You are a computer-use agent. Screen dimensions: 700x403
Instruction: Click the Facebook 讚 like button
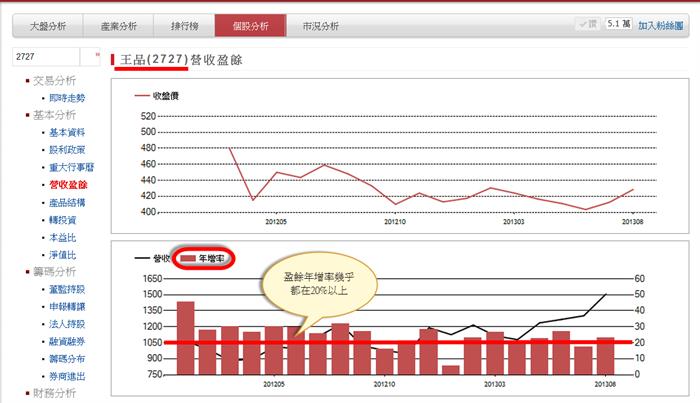[588, 24]
